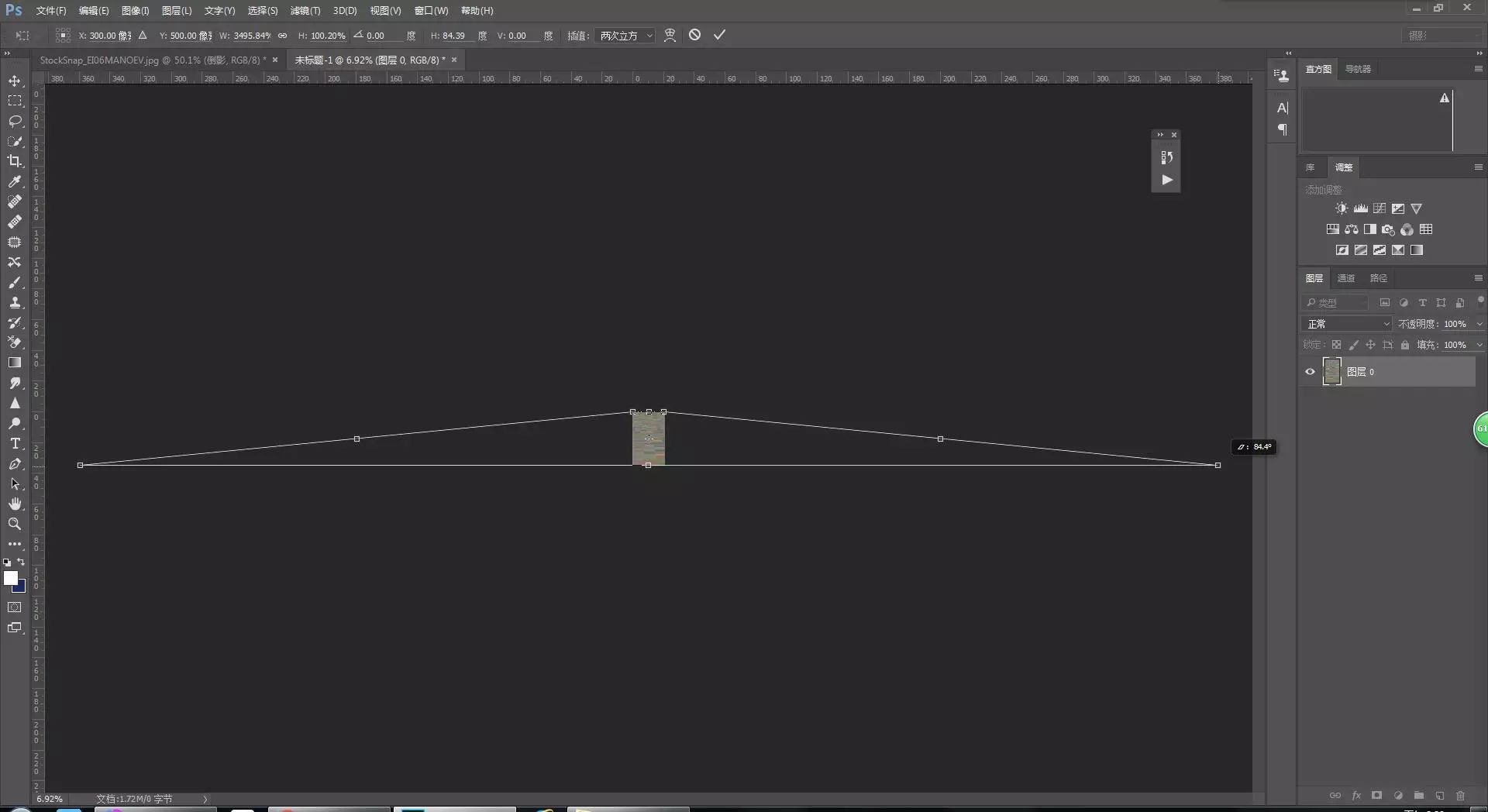Select the Horizontal Type tool
1488x812 pixels.
tap(15, 443)
